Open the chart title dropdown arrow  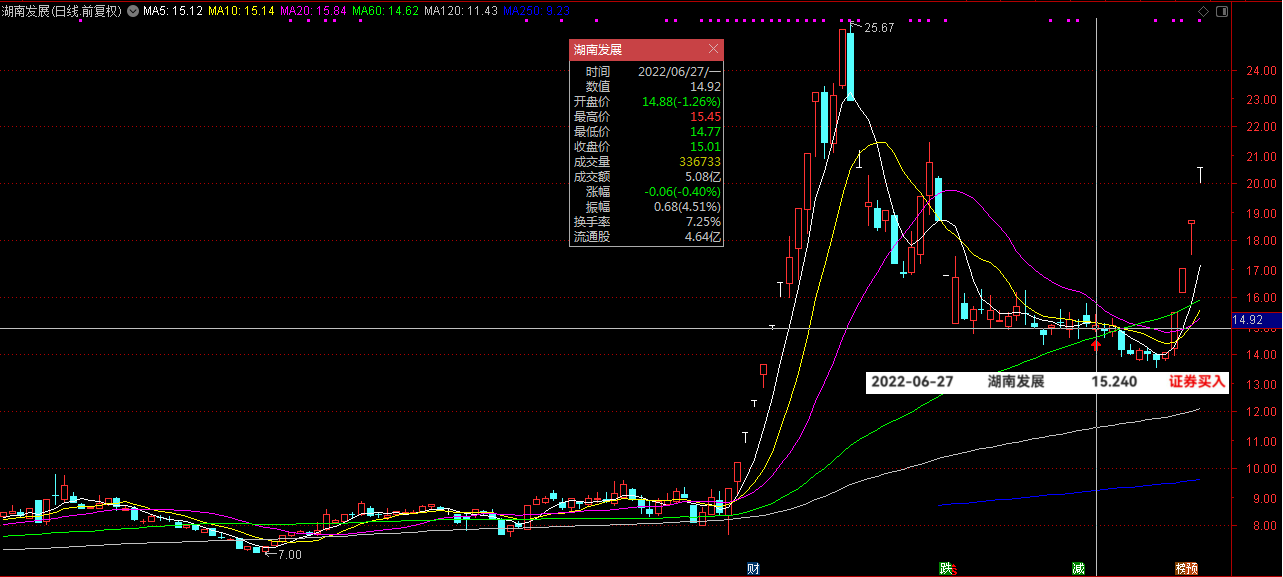[x=133, y=11]
